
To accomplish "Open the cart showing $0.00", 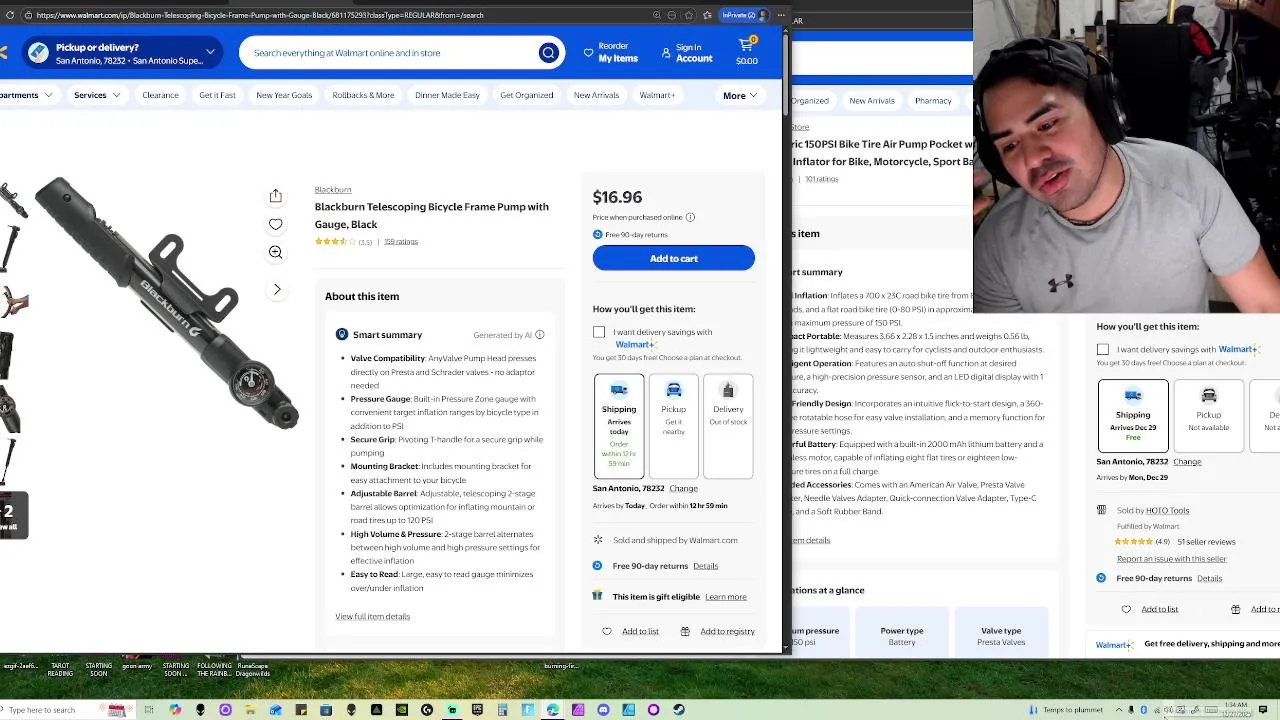I will click(x=747, y=52).
